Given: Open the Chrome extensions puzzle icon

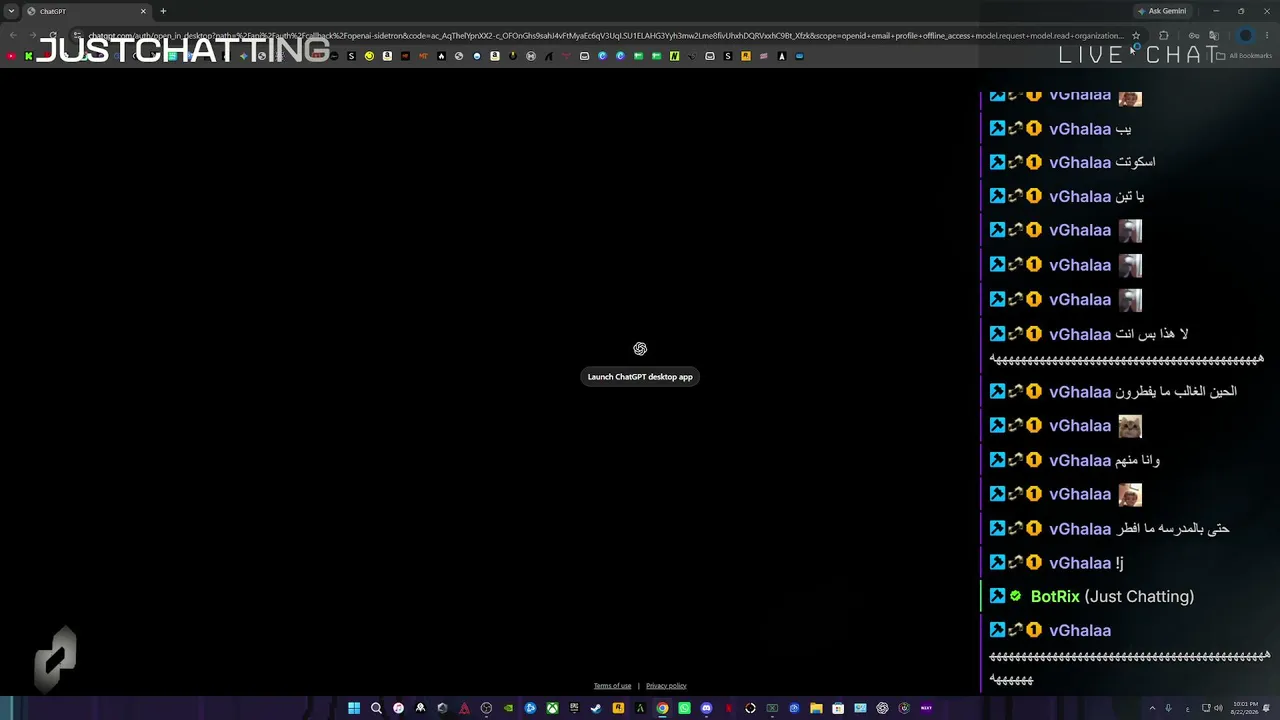Looking at the screenshot, I should [1164, 36].
